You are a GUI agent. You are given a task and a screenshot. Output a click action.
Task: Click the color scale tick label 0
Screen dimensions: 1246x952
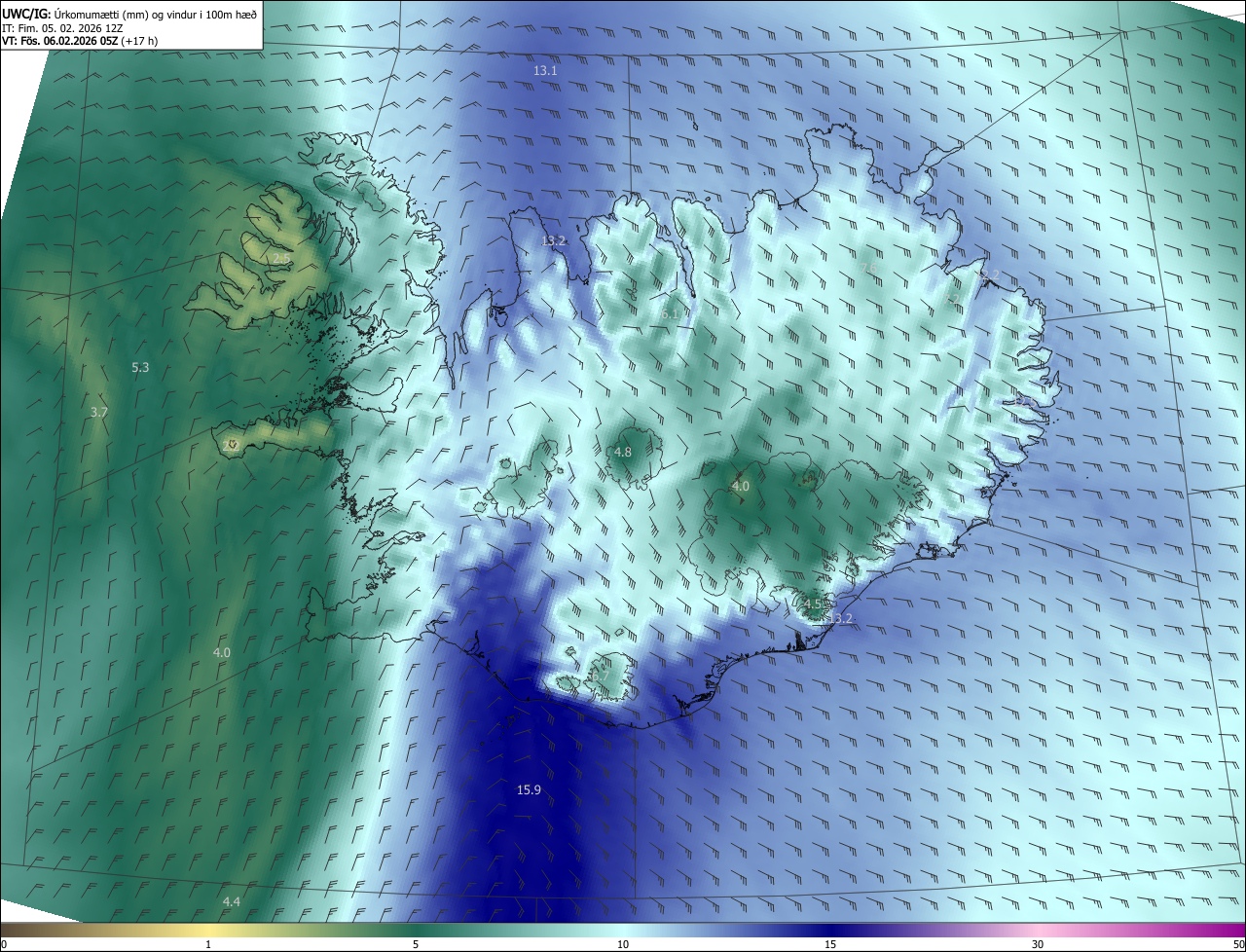point(4,944)
